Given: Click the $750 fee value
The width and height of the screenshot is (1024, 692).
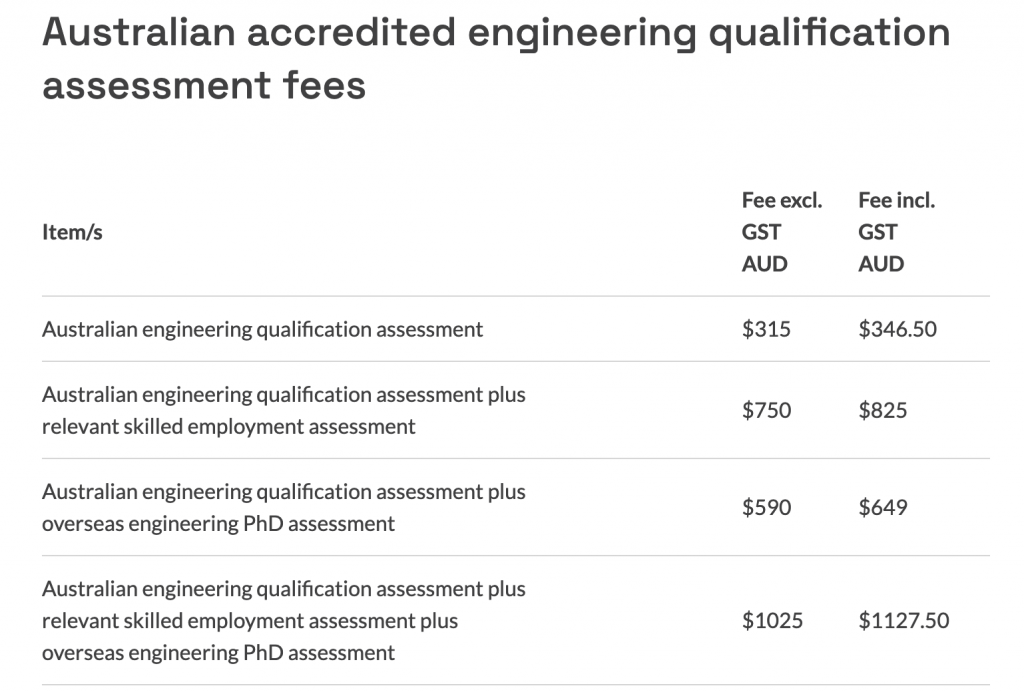Looking at the screenshot, I should [x=766, y=410].
